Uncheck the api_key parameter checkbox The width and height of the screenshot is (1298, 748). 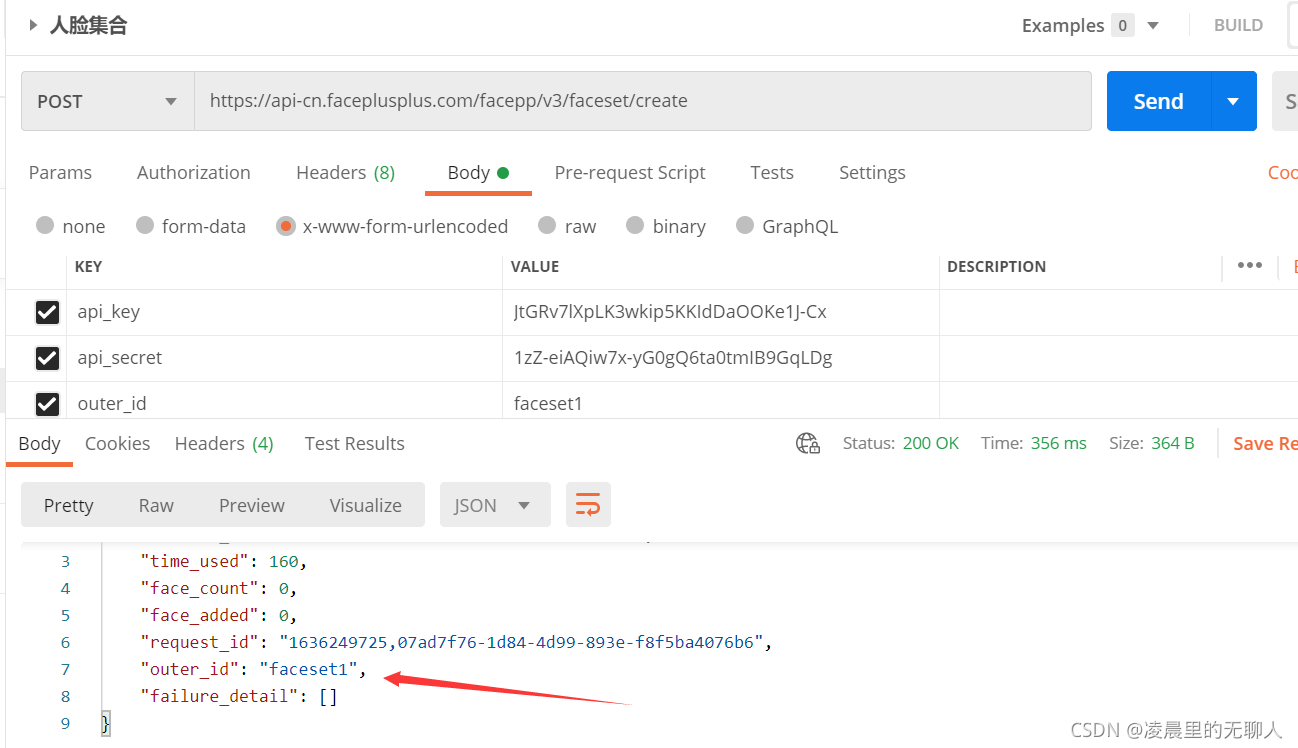point(47,312)
